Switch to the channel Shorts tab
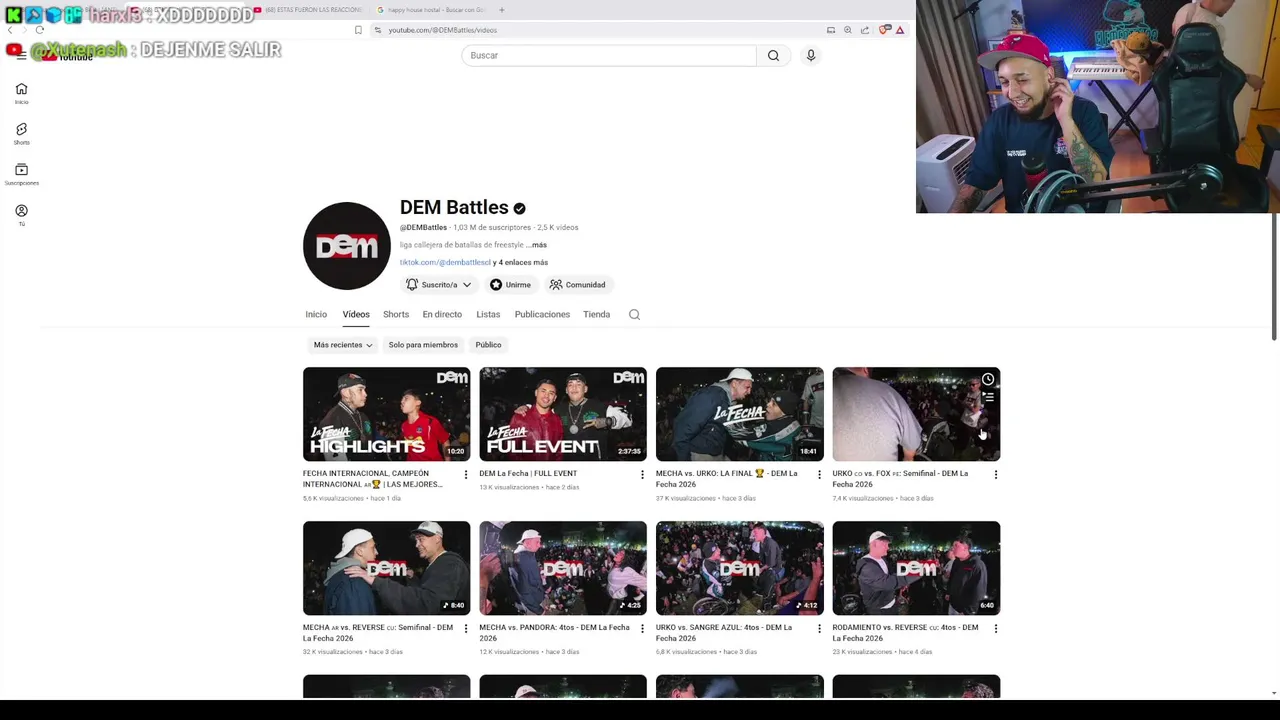Viewport: 1280px width, 720px height. (396, 314)
